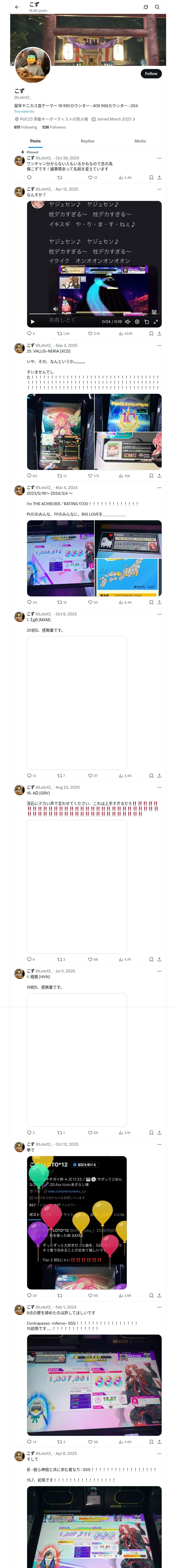Click the Follow button
This screenshot has width=176, height=1568.
(150, 74)
